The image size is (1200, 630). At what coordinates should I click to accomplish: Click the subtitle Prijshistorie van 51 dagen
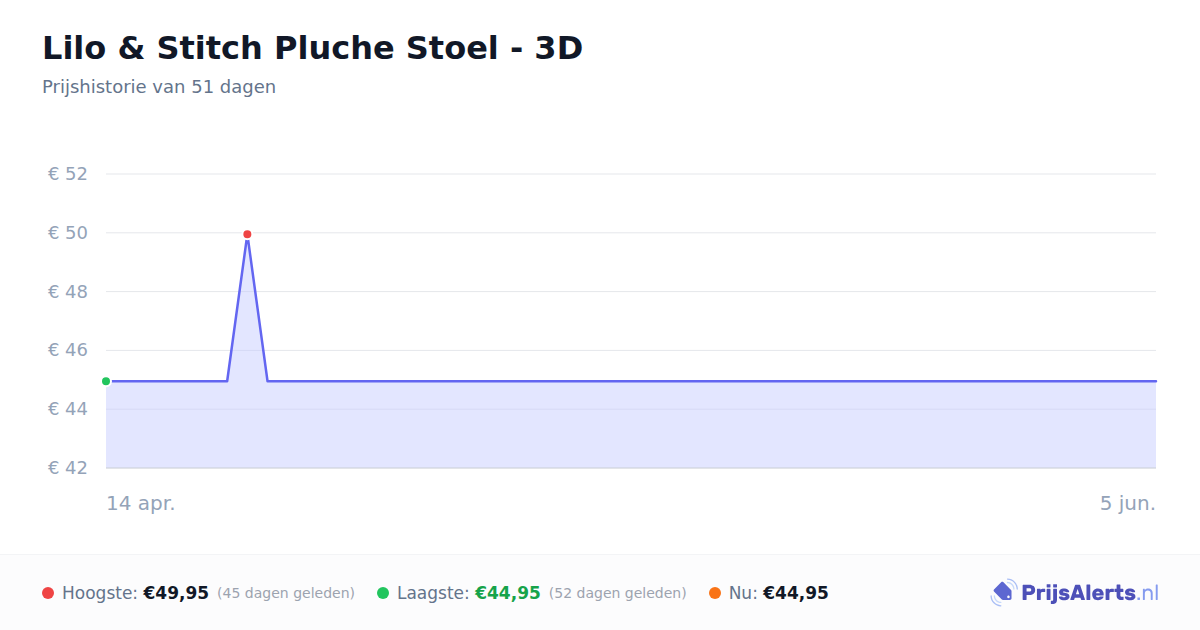coord(159,87)
